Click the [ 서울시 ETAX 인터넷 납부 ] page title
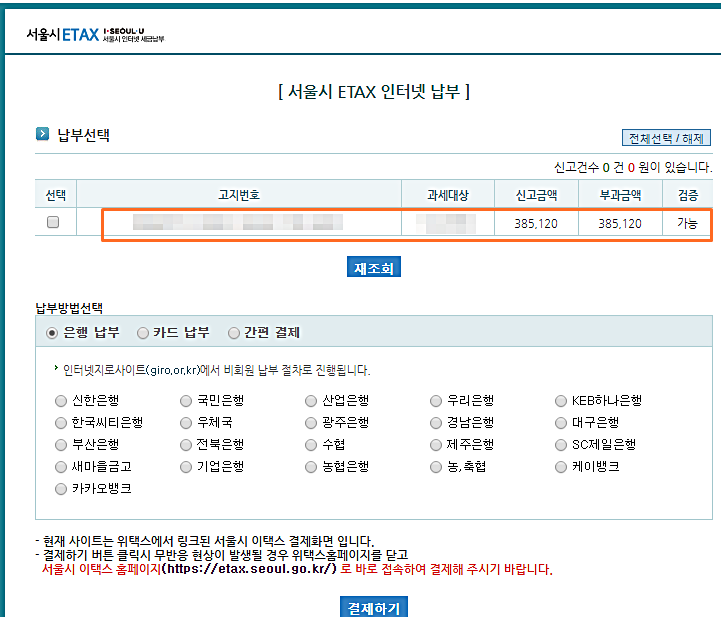 (x=374, y=91)
